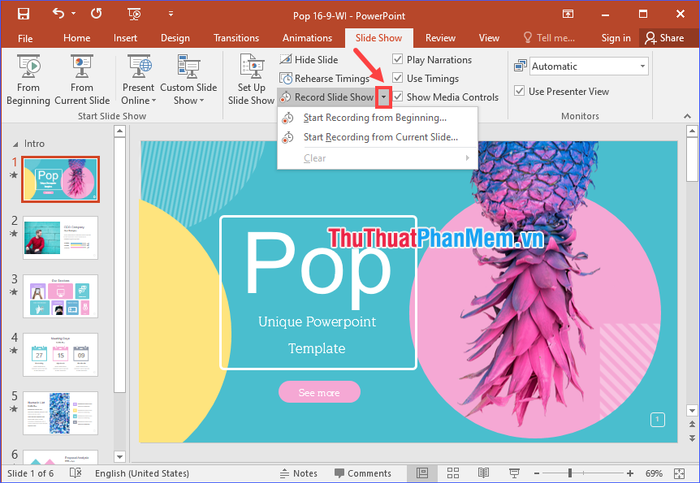Click the Share button
Image resolution: width=700 pixels, height=483 pixels.
[664, 38]
